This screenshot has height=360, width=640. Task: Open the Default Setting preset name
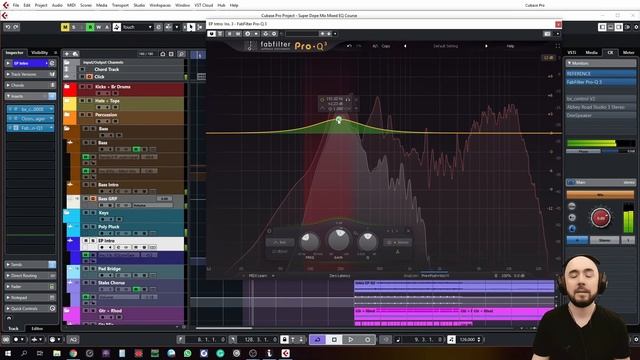pyautogui.click(x=445, y=46)
